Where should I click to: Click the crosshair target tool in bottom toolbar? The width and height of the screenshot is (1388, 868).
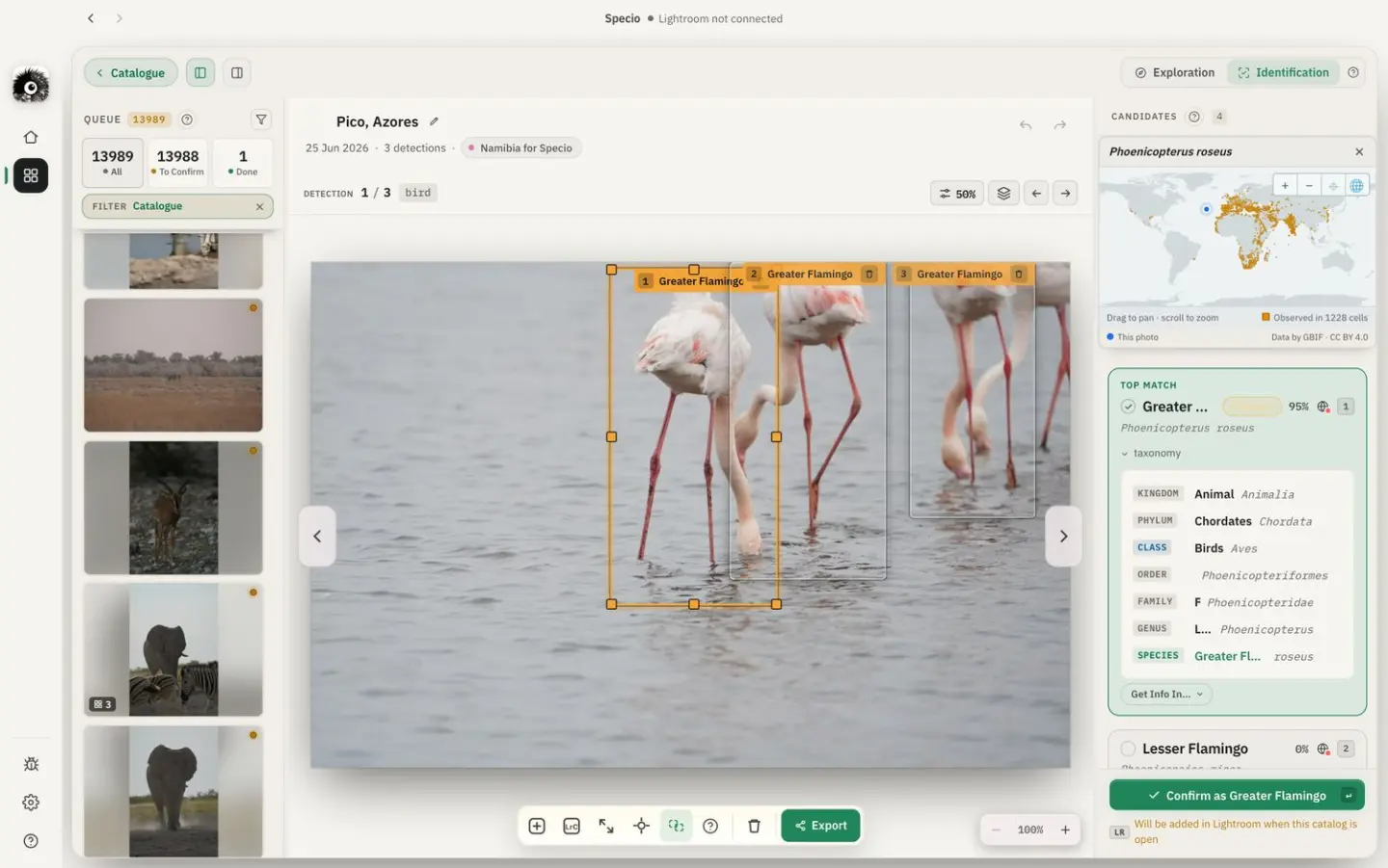(641, 826)
